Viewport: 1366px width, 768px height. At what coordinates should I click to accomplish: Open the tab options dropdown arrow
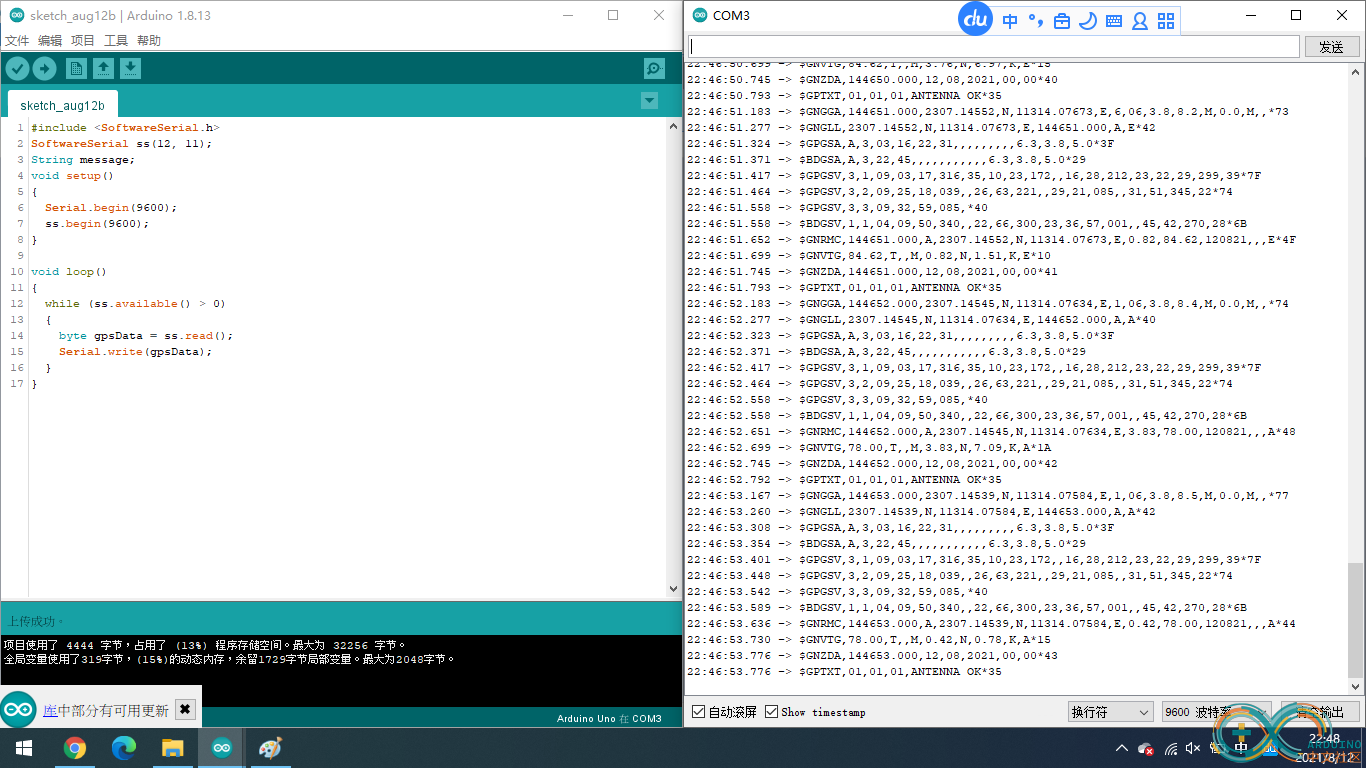[x=649, y=100]
